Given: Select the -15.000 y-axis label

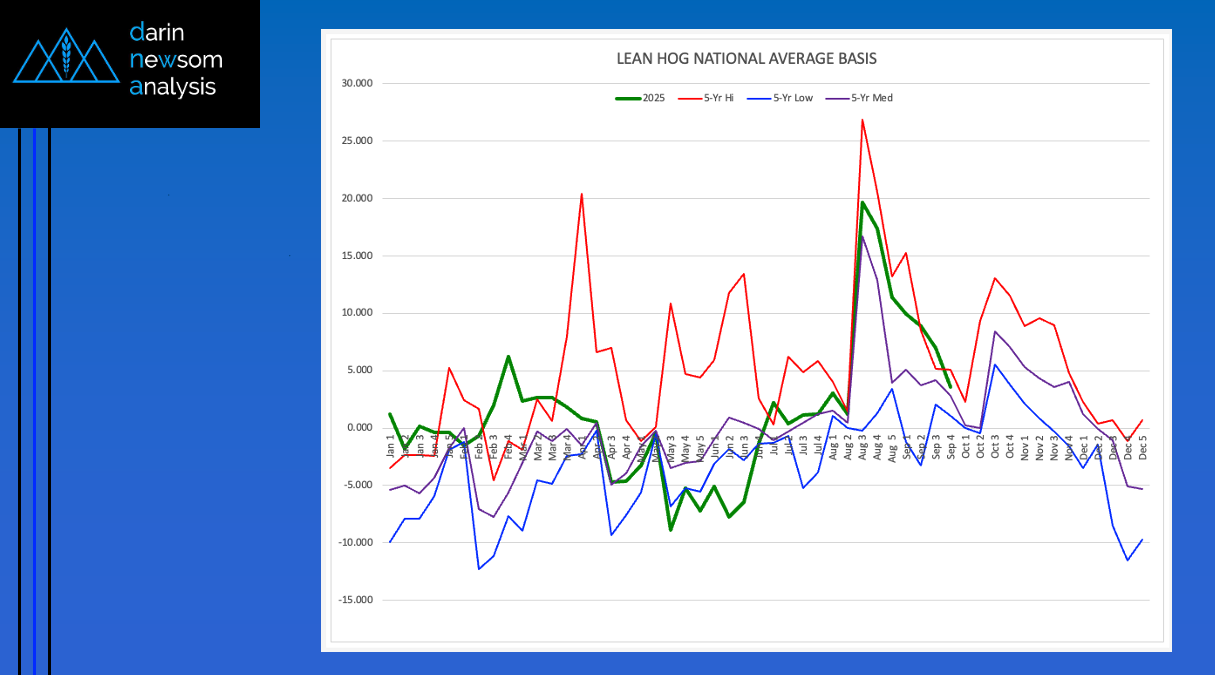Looking at the screenshot, I should 356,600.
